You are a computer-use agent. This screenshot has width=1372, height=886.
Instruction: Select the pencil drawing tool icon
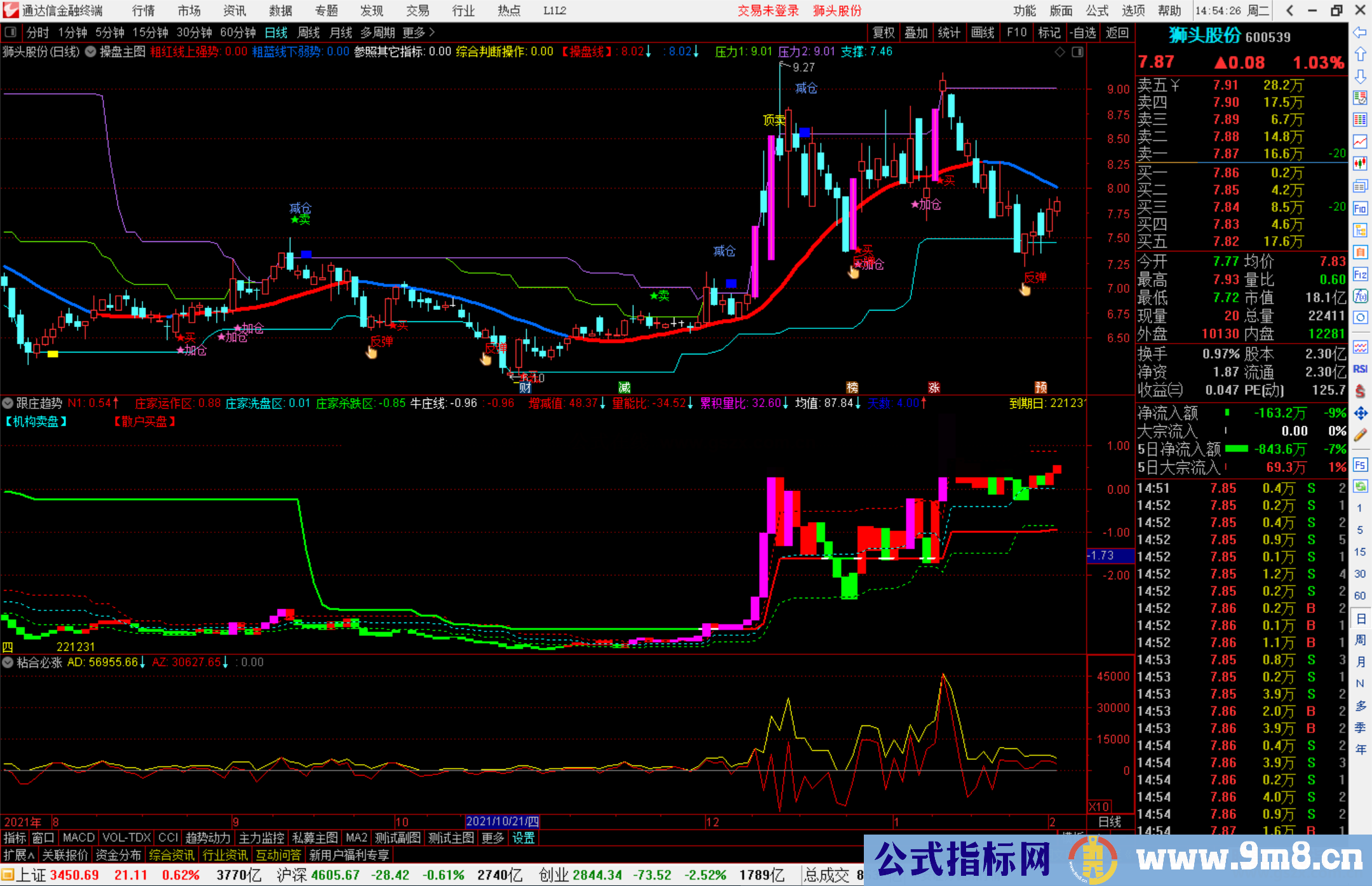point(1360,436)
